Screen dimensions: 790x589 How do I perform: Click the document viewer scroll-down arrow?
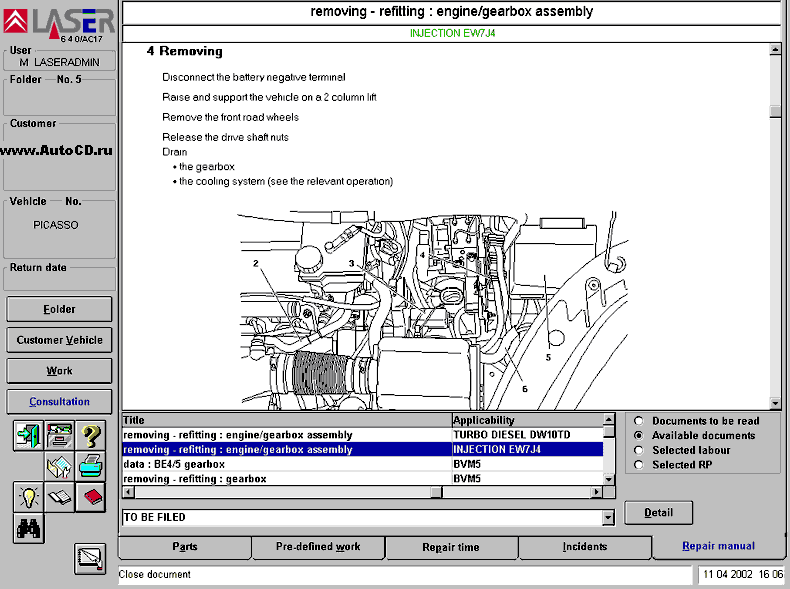775,403
